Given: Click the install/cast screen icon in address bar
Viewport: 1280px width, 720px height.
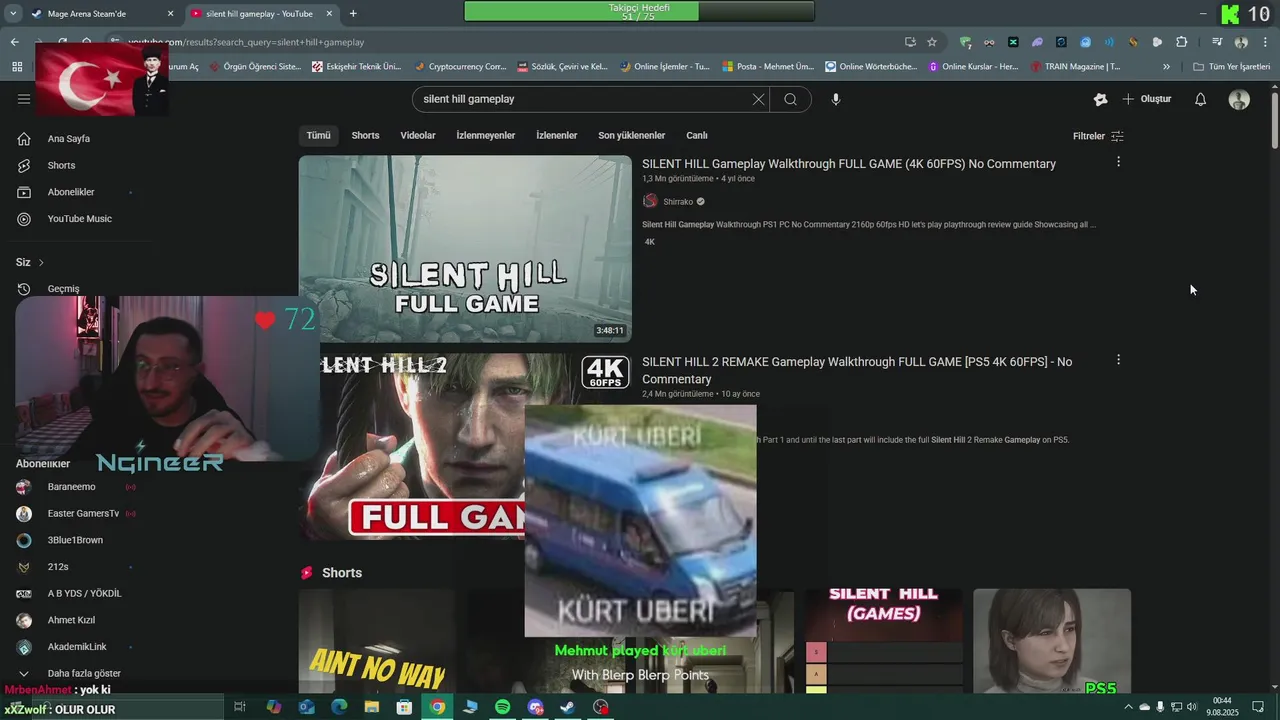Looking at the screenshot, I should [910, 42].
